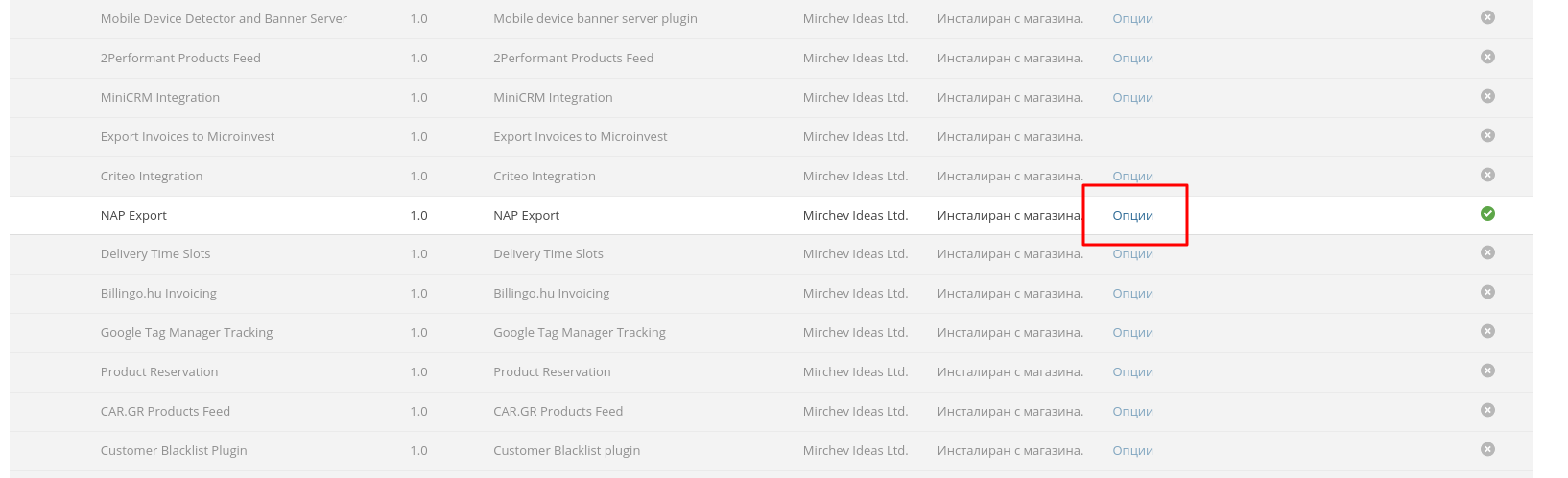
Task: Click the Customer Blacklist Plugin status icon
Action: click(x=1487, y=449)
